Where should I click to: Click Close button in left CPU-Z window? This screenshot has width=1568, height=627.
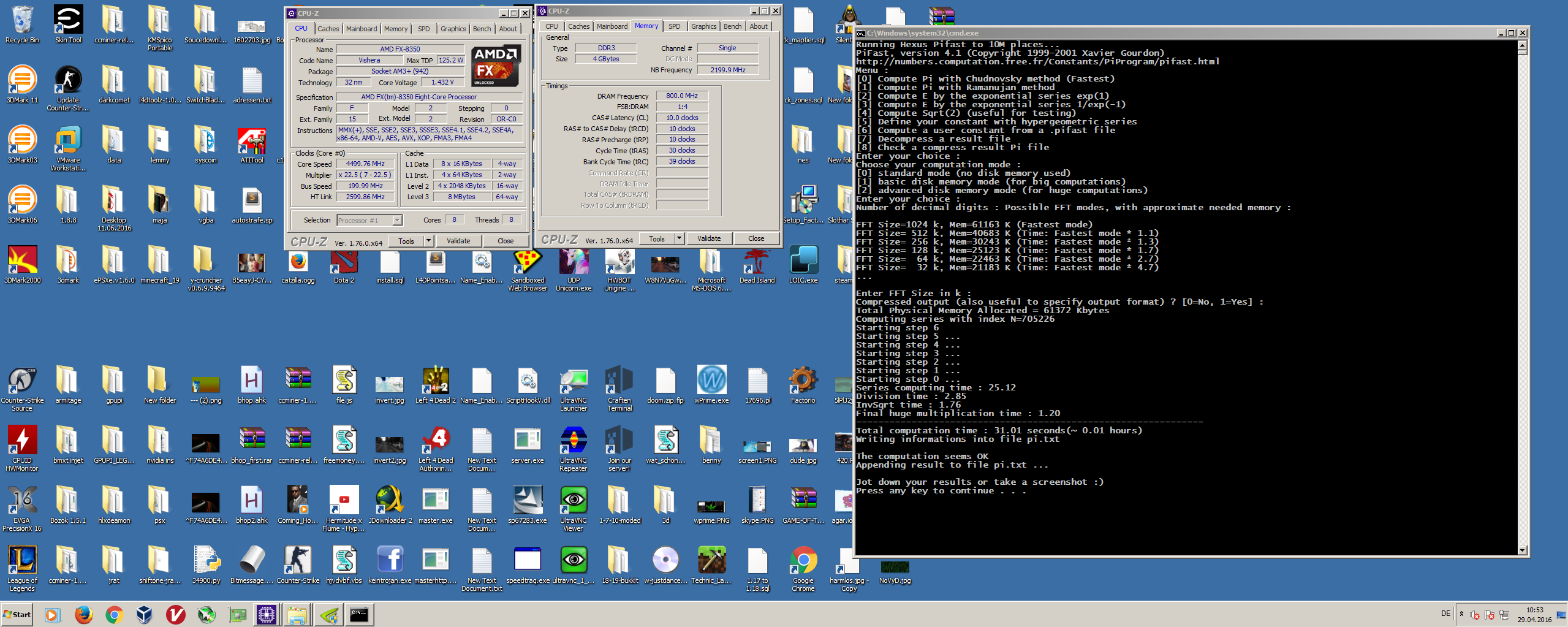(x=506, y=241)
